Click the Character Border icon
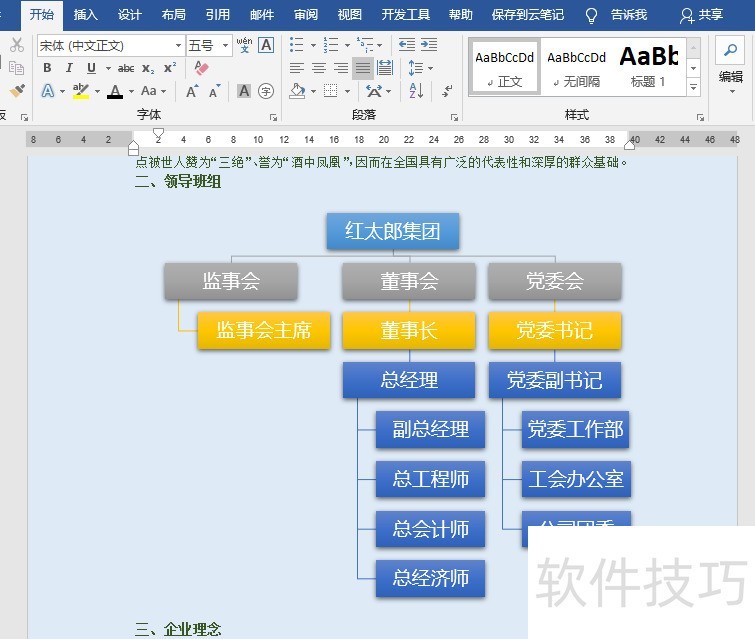Image resolution: width=755 pixels, height=639 pixels. point(266,45)
